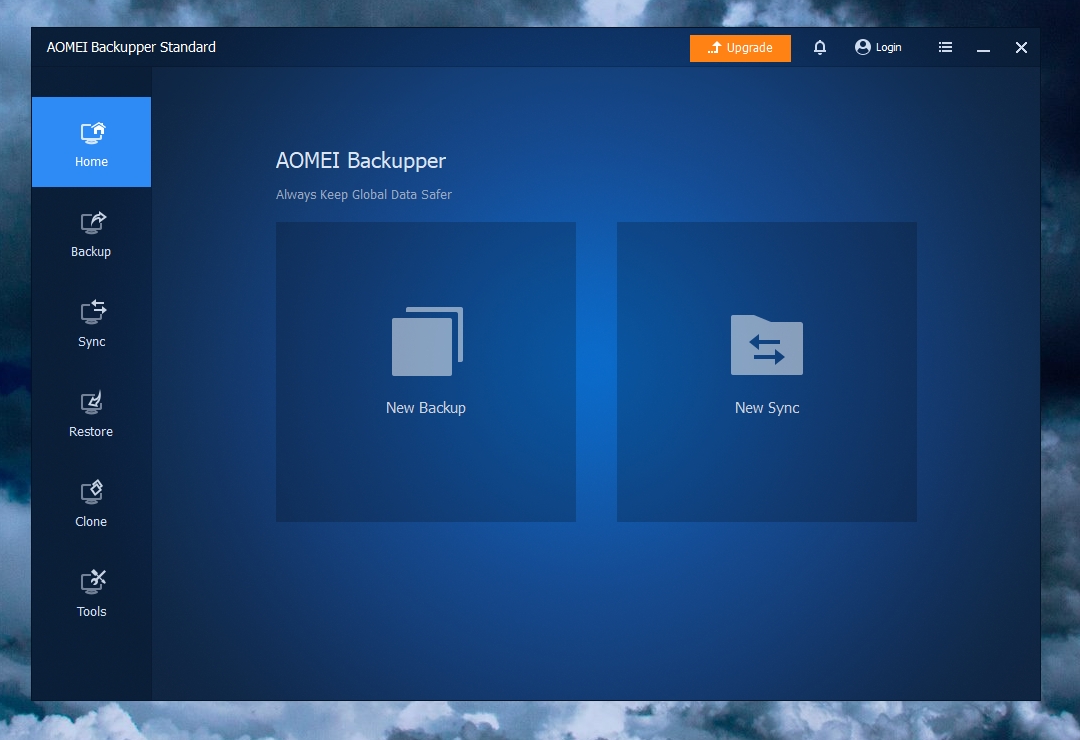Click the 'AOMEI Backupper' heading text
The height and width of the screenshot is (740, 1080).
coord(361,161)
